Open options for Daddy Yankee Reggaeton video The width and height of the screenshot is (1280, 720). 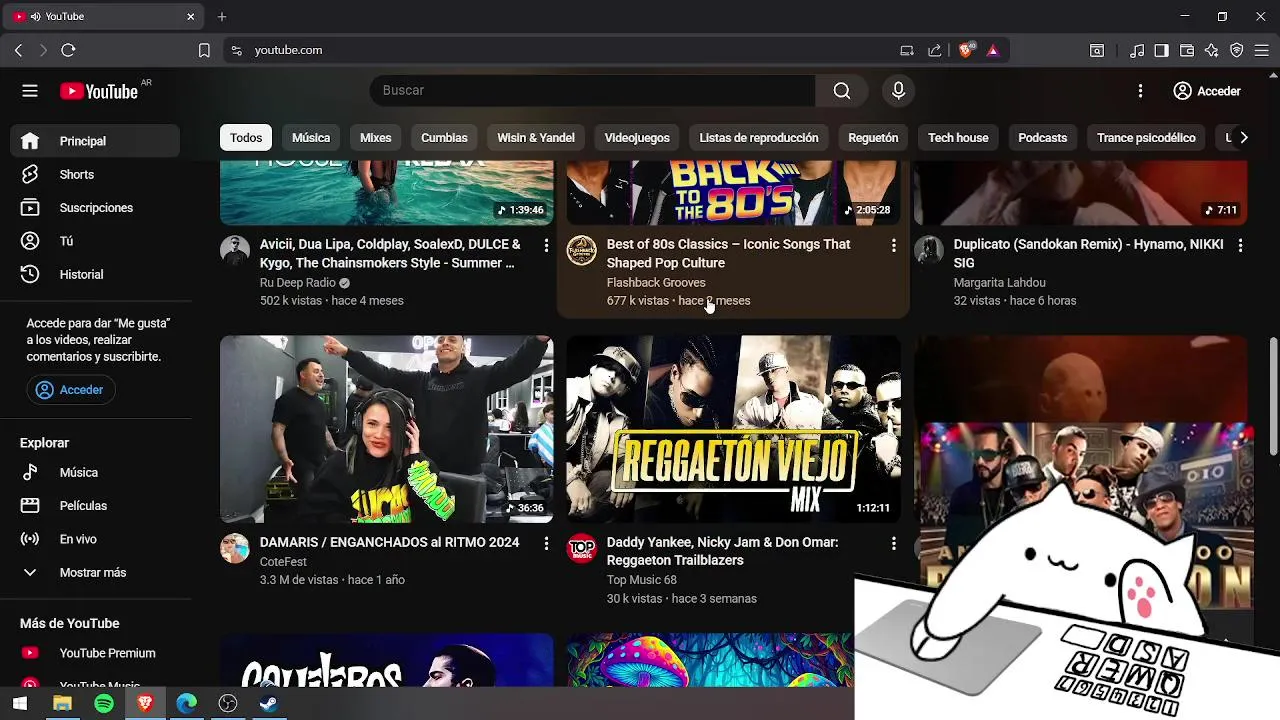tap(893, 543)
